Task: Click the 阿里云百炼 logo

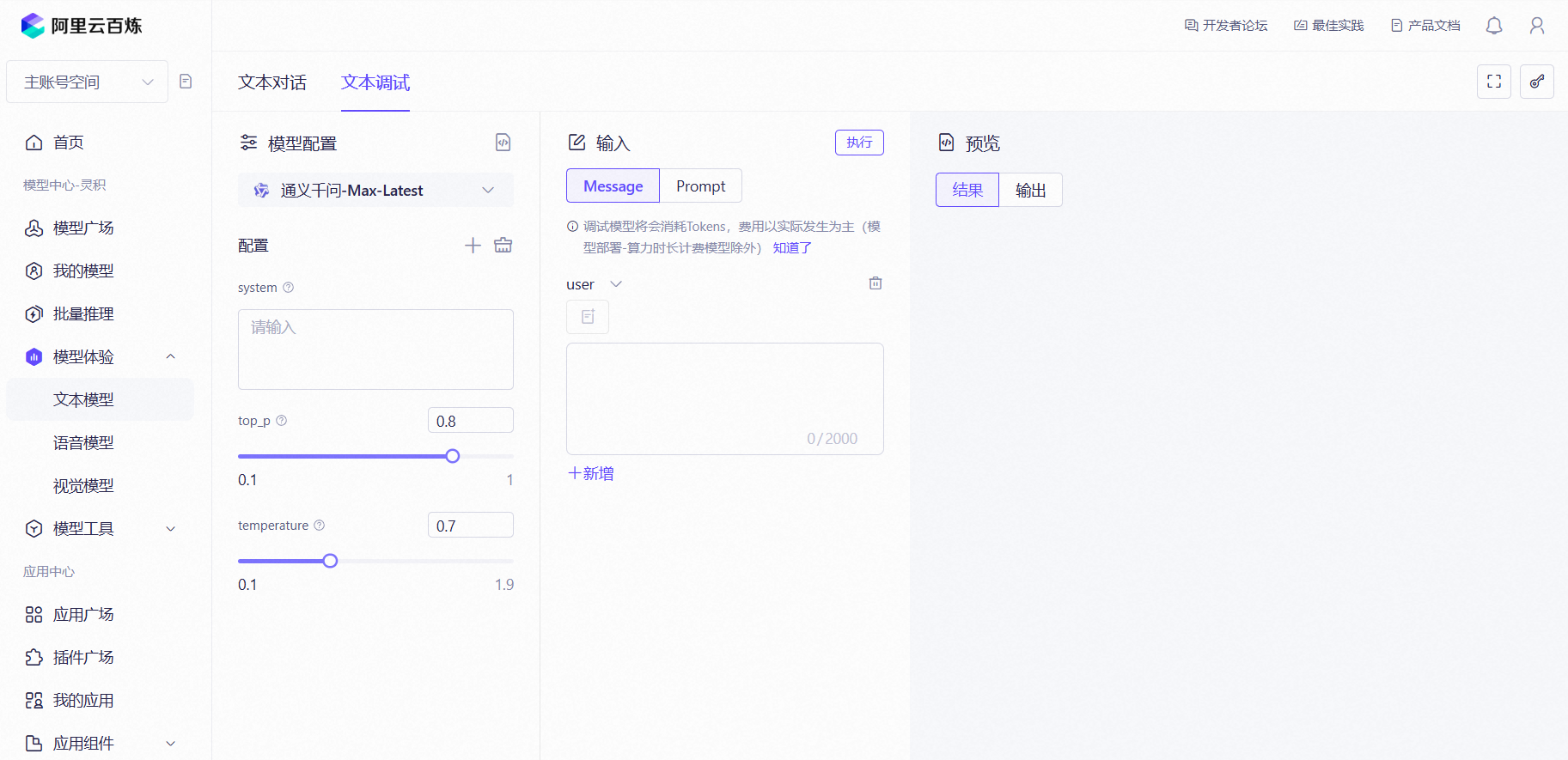Action: click(x=82, y=26)
